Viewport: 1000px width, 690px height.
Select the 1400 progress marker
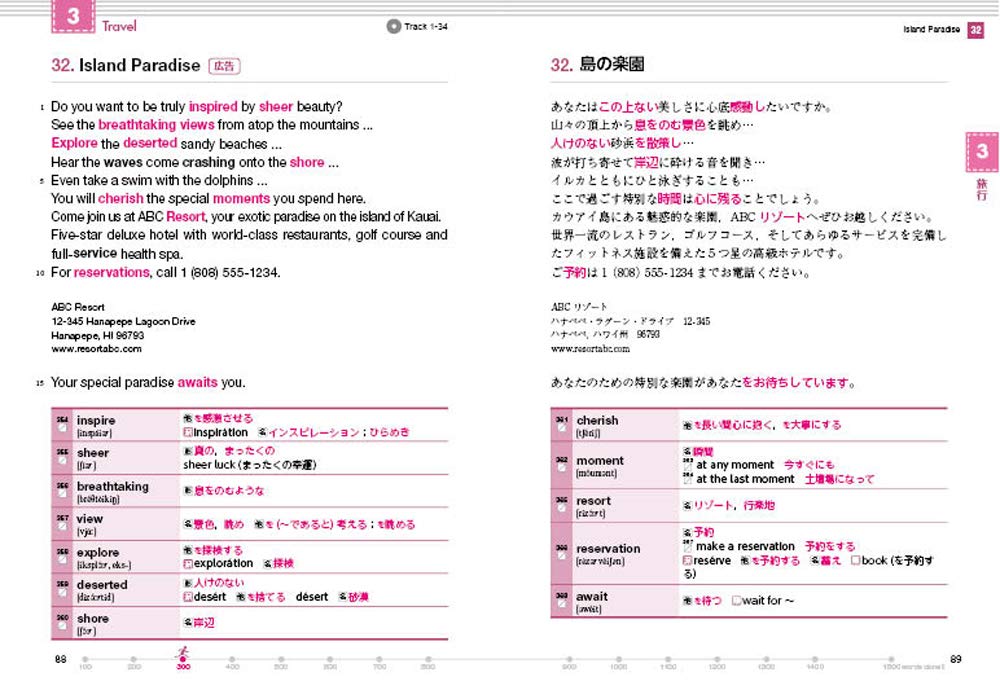click(x=814, y=659)
